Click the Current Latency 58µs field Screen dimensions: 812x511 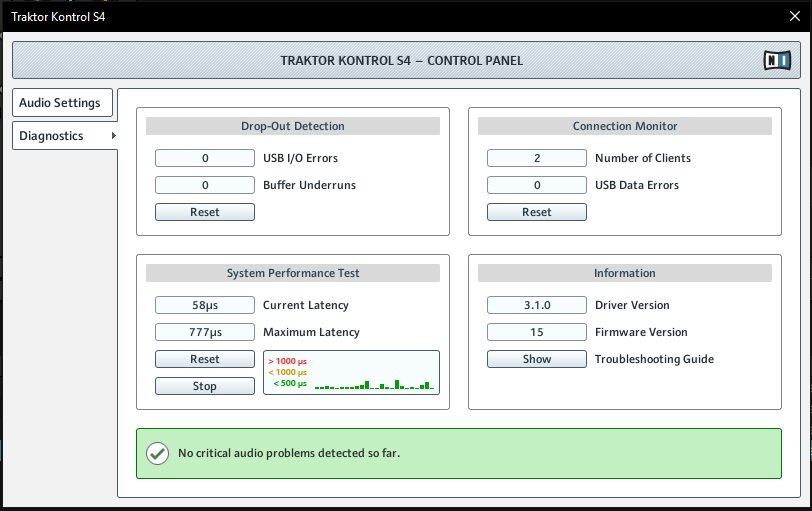click(x=205, y=305)
